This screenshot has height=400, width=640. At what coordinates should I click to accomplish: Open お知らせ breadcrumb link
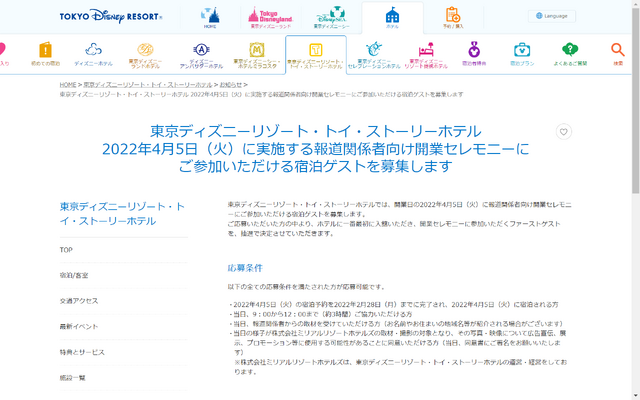[230, 85]
